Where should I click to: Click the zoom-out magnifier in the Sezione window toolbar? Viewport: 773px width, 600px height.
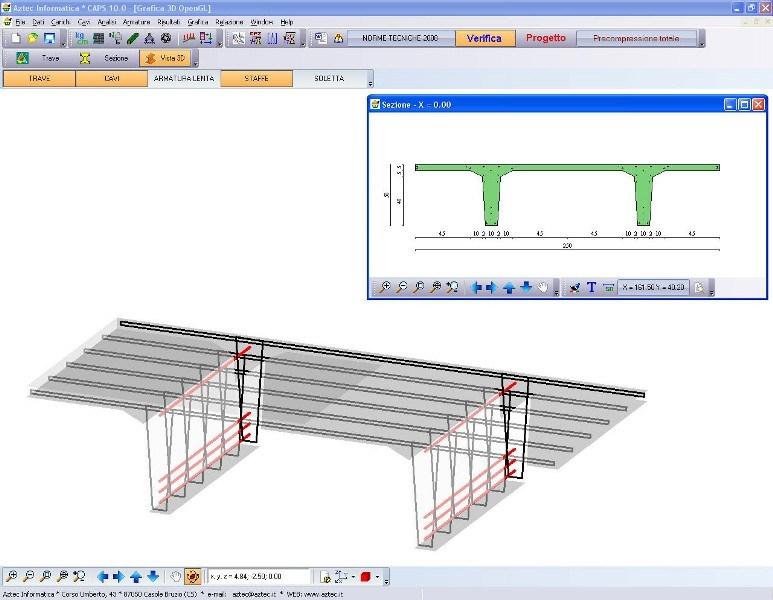click(402, 288)
